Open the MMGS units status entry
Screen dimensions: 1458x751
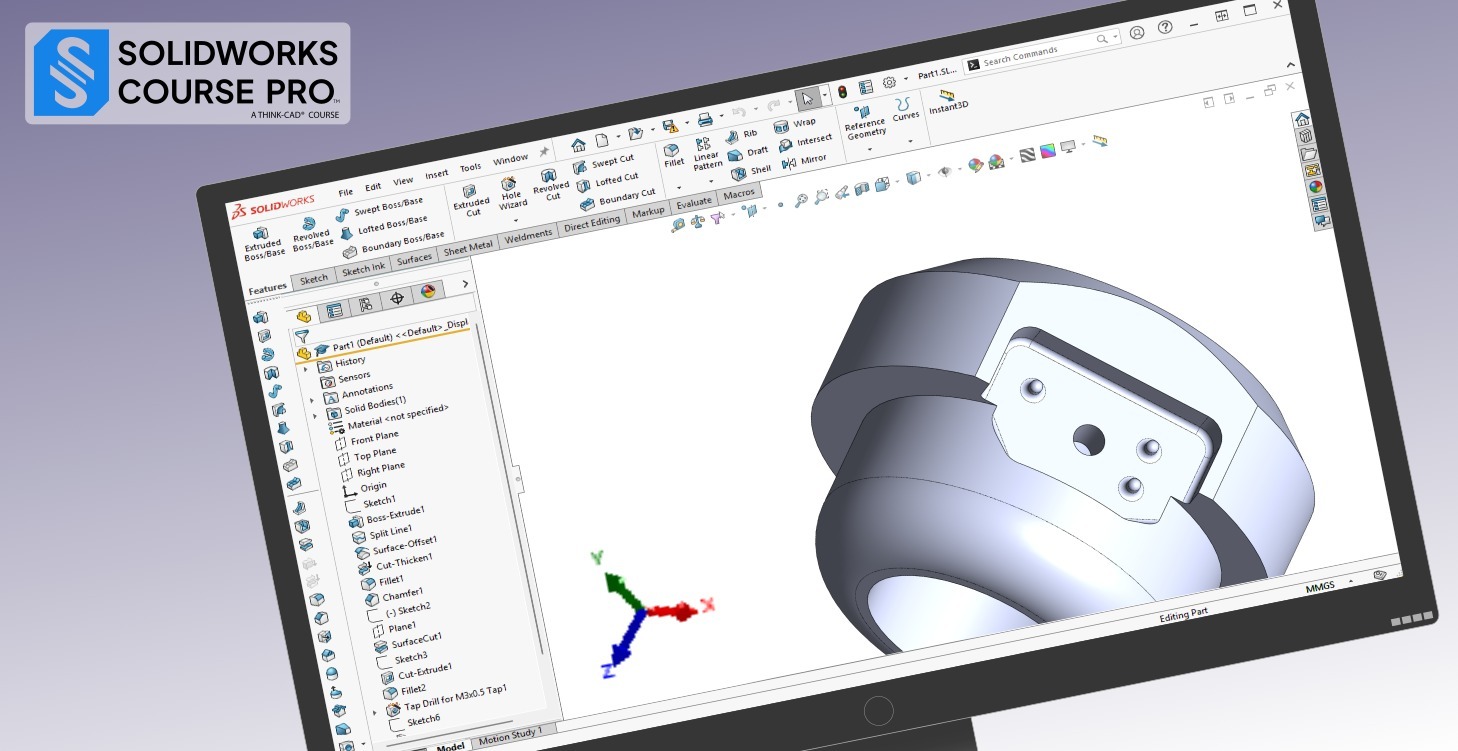[x=1320, y=587]
